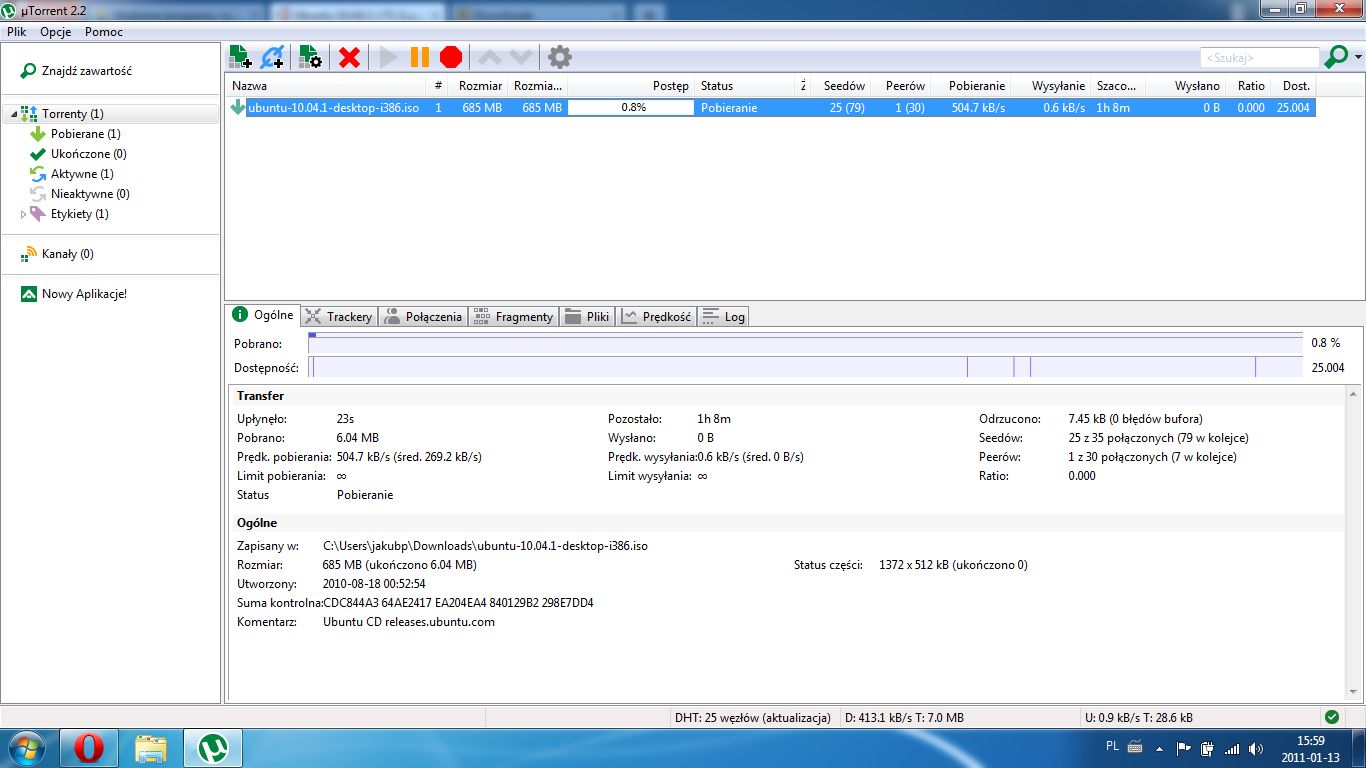Collapse the Torrenty tree node
Image resolution: width=1366 pixels, height=768 pixels.
click(x=13, y=115)
